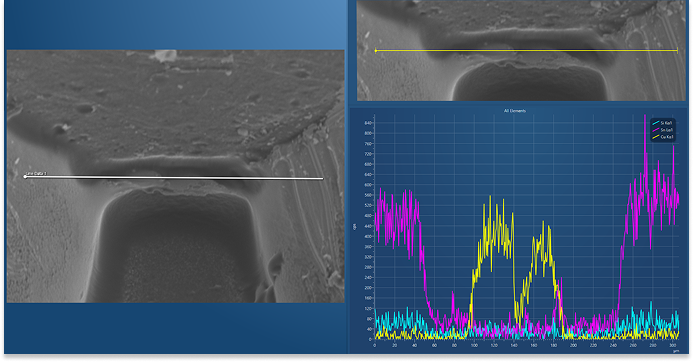This screenshot has width=693, height=362.
Task: Click the yellow Cu legend line swatch
Action: click(656, 137)
